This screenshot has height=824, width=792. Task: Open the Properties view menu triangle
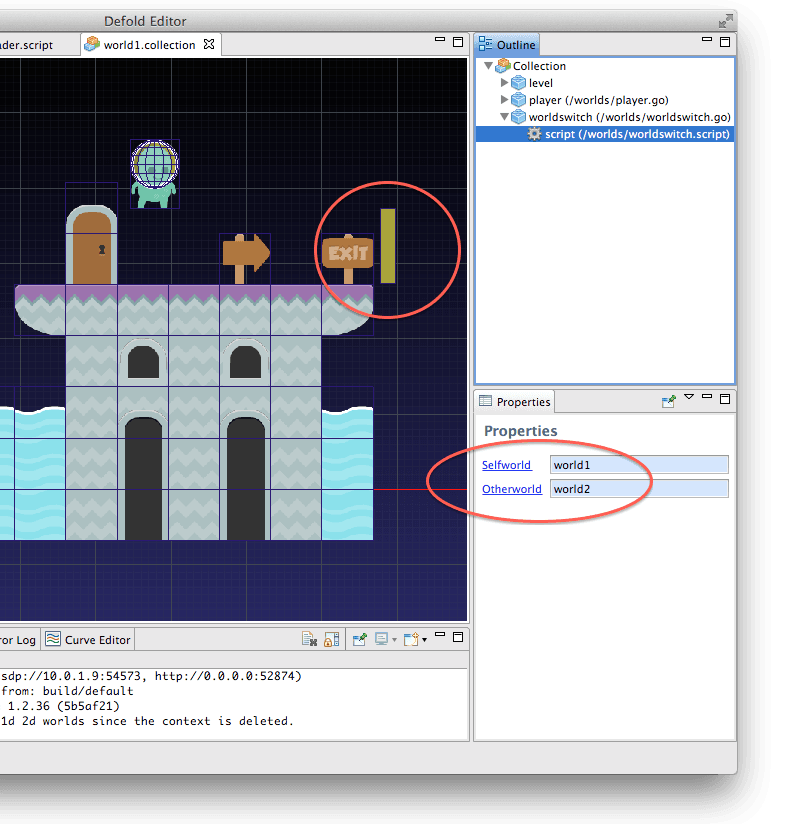[689, 399]
